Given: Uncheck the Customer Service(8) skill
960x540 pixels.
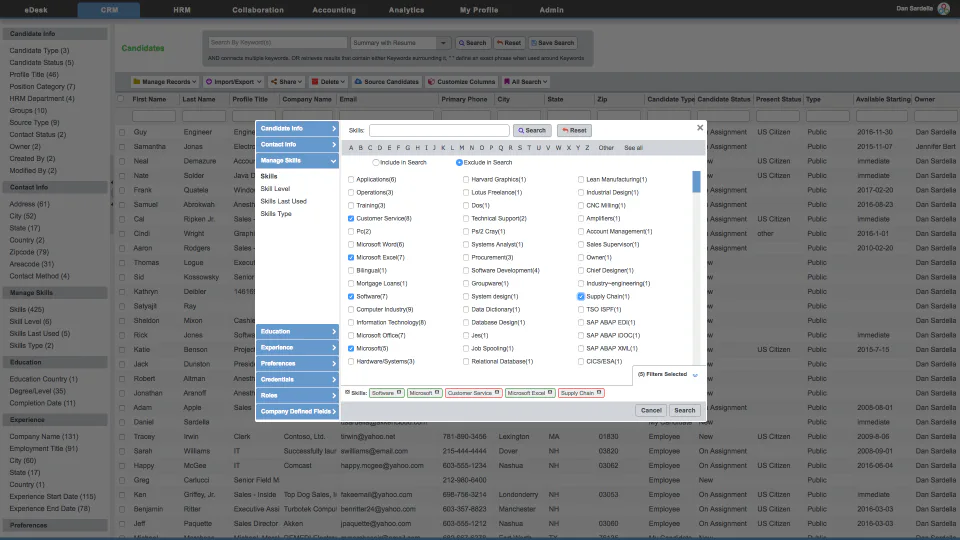Looking at the screenshot, I should coord(351,219).
